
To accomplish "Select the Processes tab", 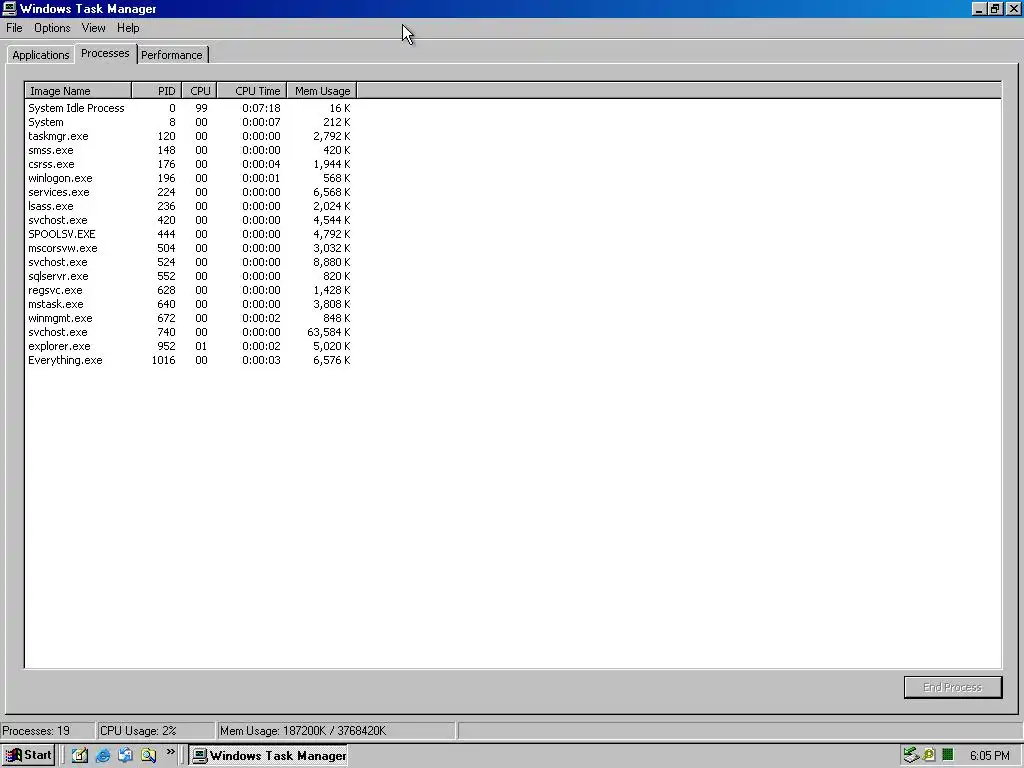I will (105, 54).
